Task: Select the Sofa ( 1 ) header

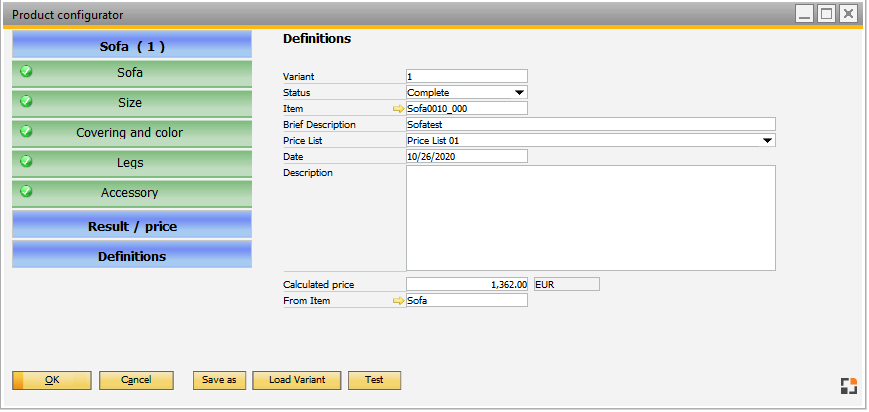Action: (132, 46)
